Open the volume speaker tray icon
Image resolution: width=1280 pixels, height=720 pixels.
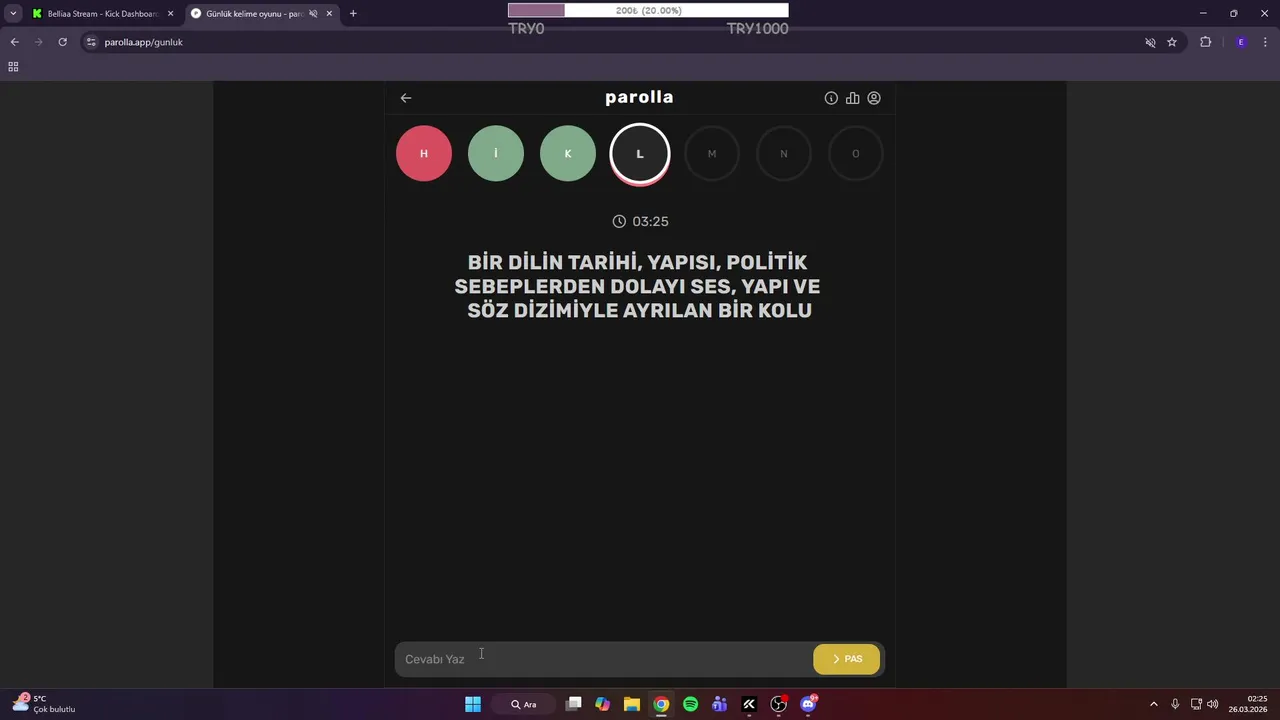pyautogui.click(x=1213, y=704)
